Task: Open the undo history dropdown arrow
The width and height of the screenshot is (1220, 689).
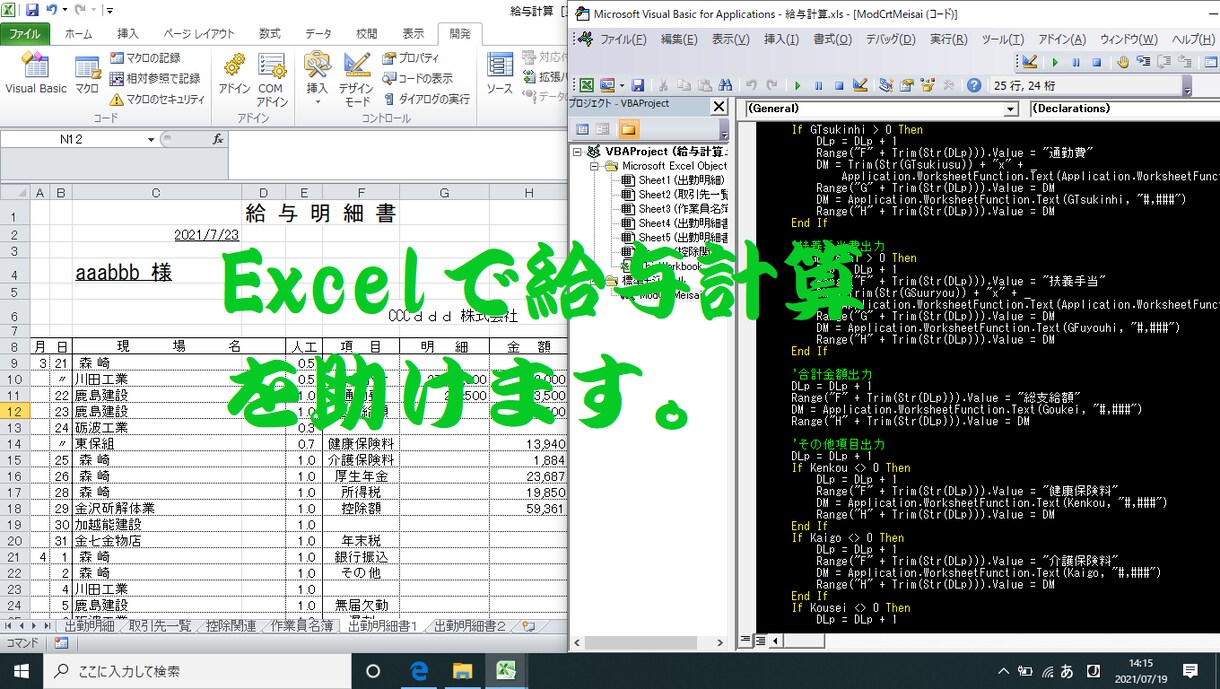Action: pyautogui.click(x=65, y=10)
